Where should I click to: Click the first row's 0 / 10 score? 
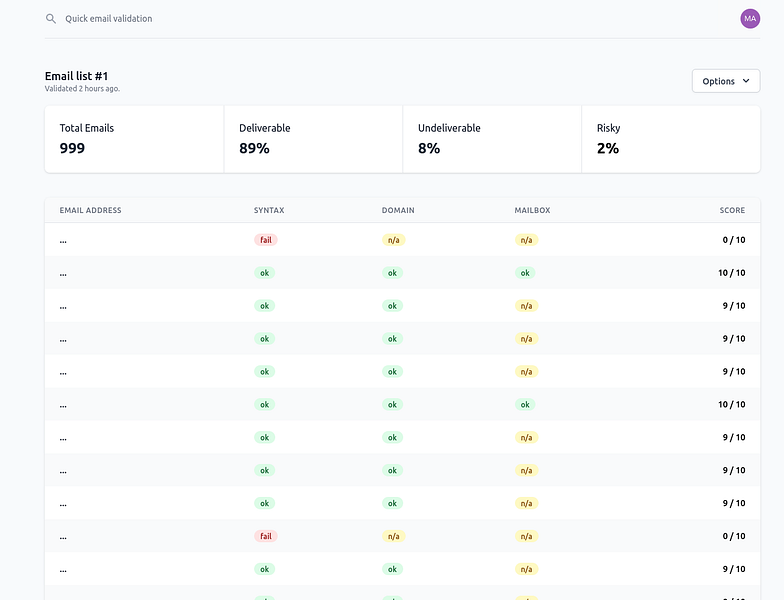[x=734, y=240]
